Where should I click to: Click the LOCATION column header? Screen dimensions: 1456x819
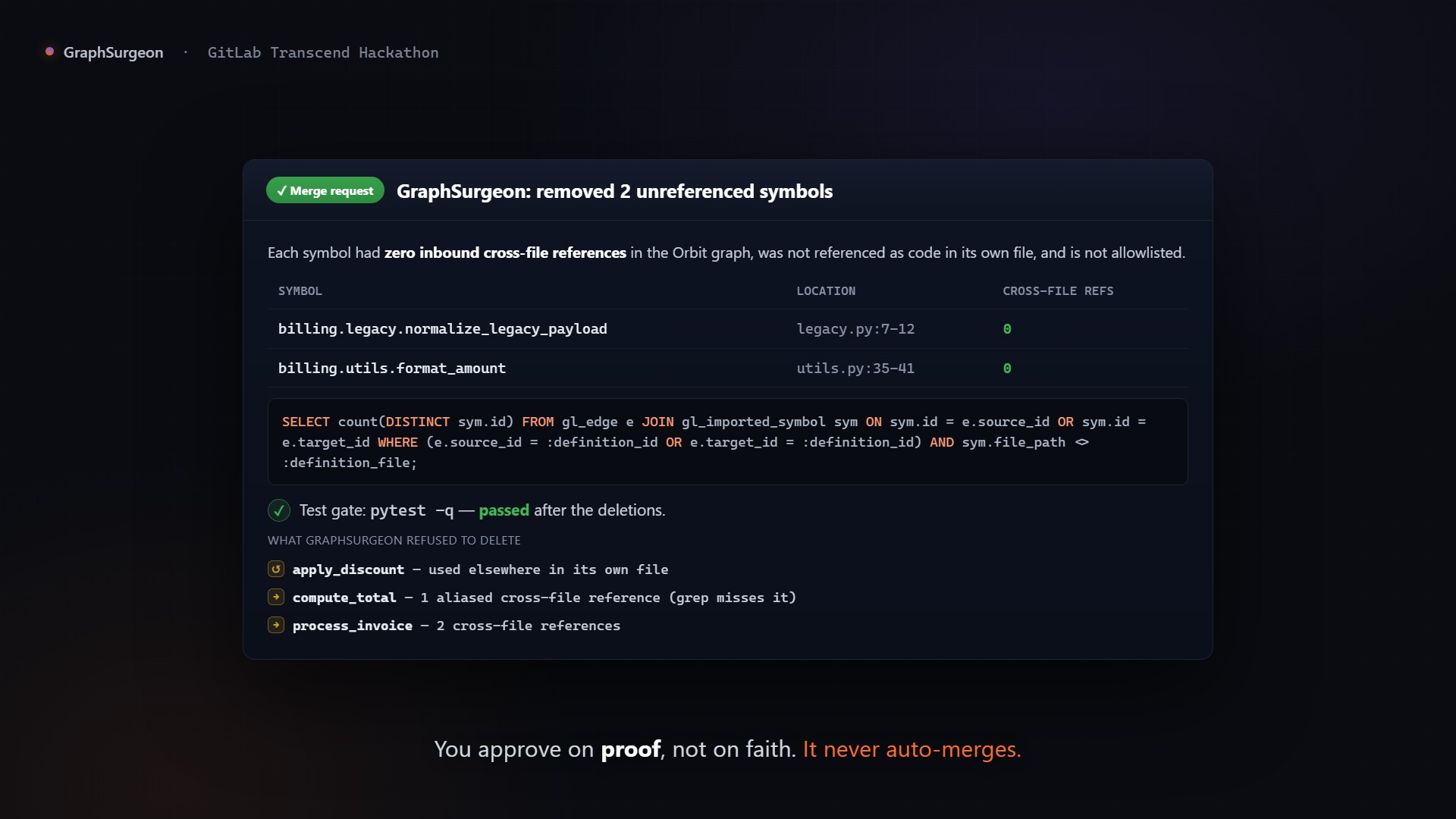826,291
